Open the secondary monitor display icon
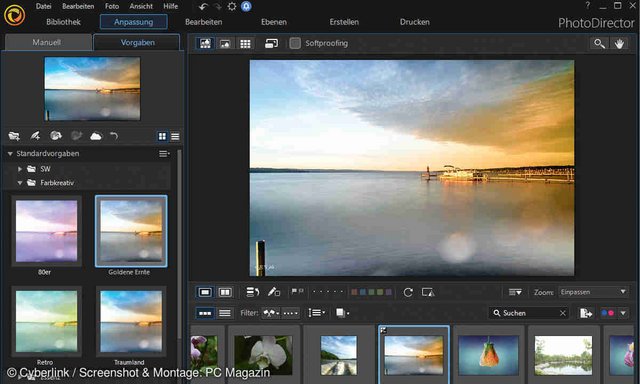The height and width of the screenshot is (384, 640). pyautogui.click(x=271, y=43)
